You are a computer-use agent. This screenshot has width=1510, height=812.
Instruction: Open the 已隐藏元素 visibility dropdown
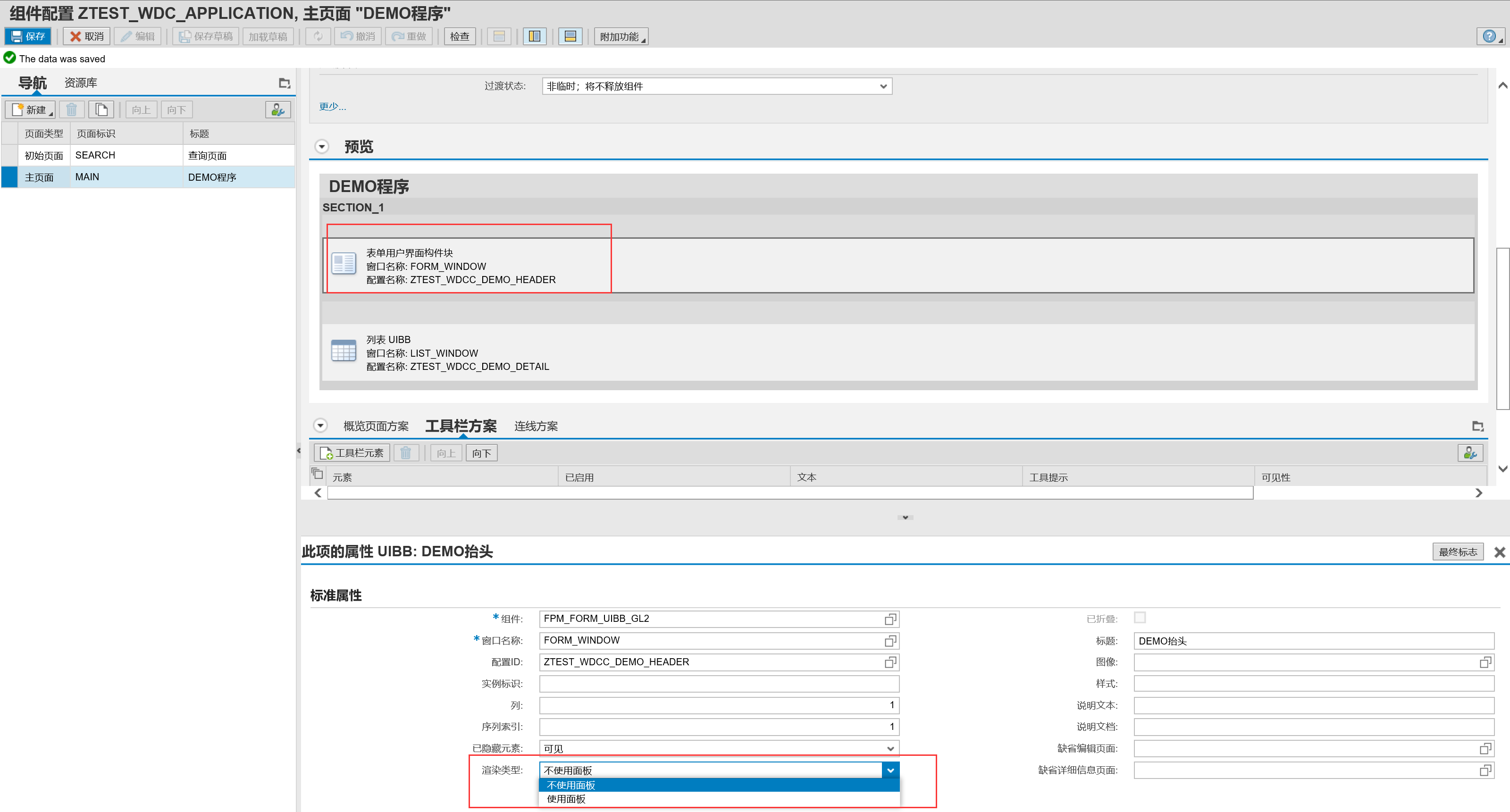point(890,748)
